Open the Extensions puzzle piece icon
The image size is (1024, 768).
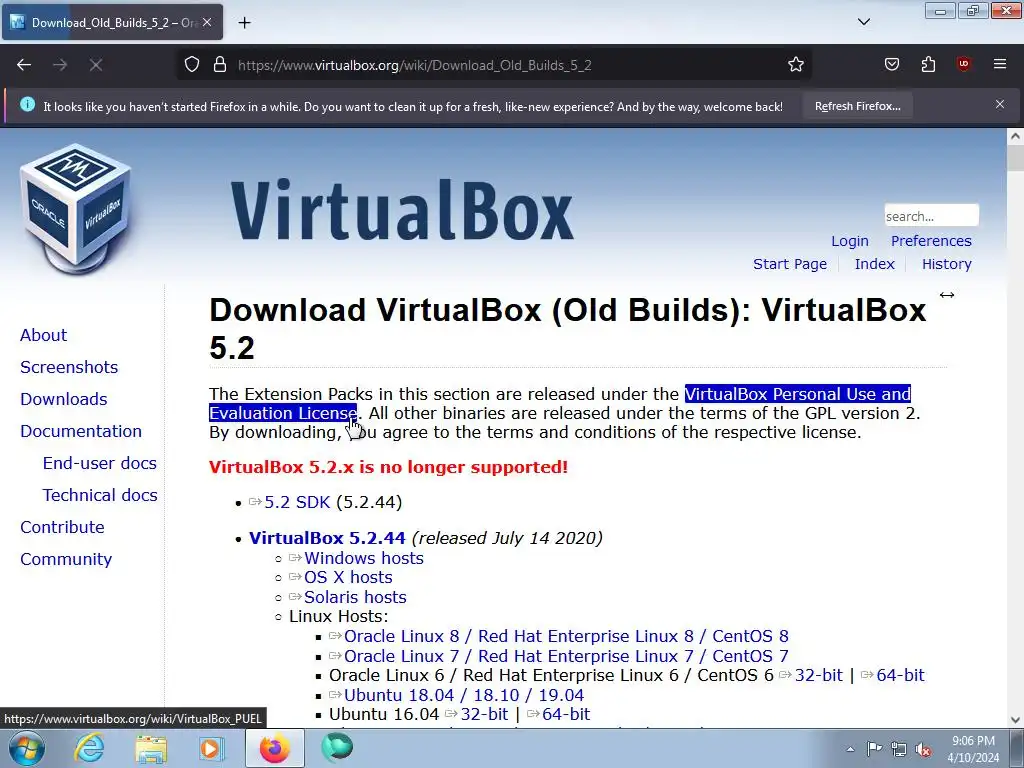(928, 65)
